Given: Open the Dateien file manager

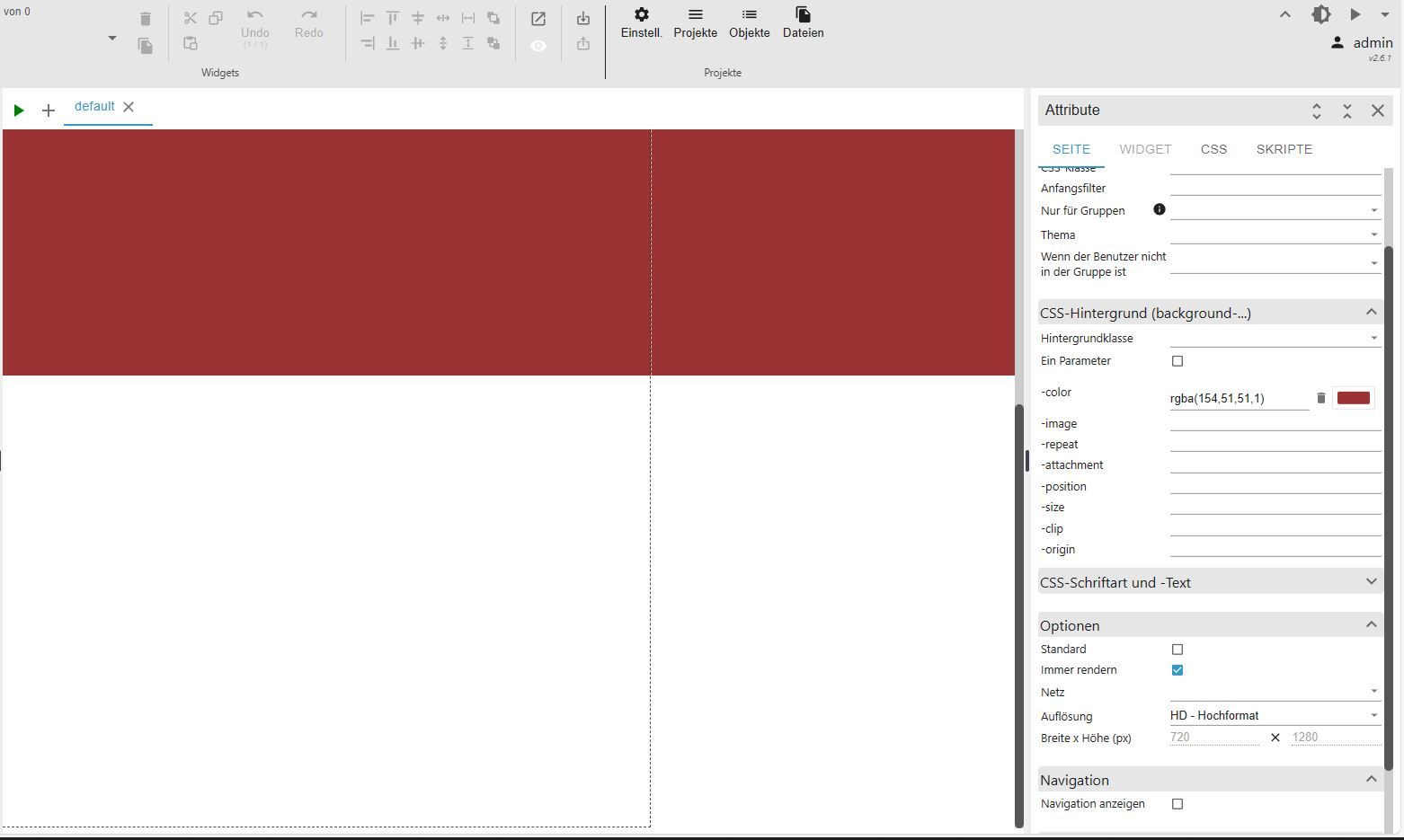Looking at the screenshot, I should pyautogui.click(x=803, y=23).
